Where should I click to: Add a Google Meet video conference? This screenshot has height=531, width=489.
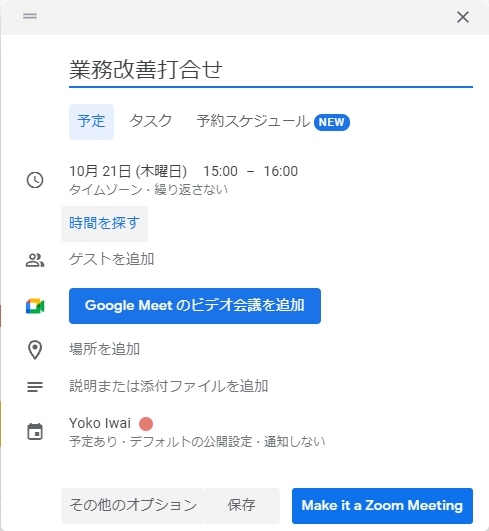pyautogui.click(x=195, y=306)
